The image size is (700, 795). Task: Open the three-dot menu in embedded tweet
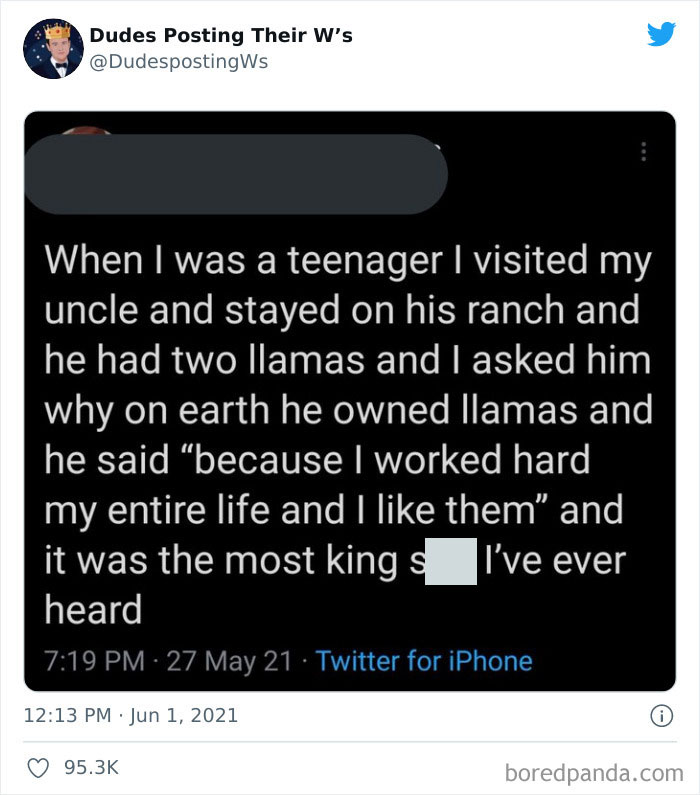[x=644, y=152]
